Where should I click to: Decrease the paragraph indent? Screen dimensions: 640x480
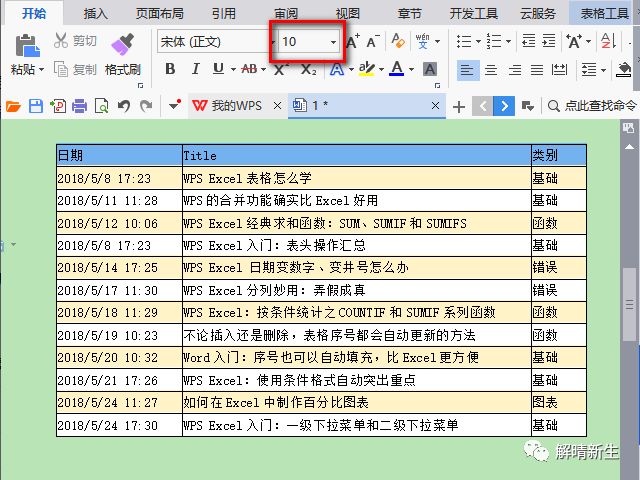pos(529,41)
